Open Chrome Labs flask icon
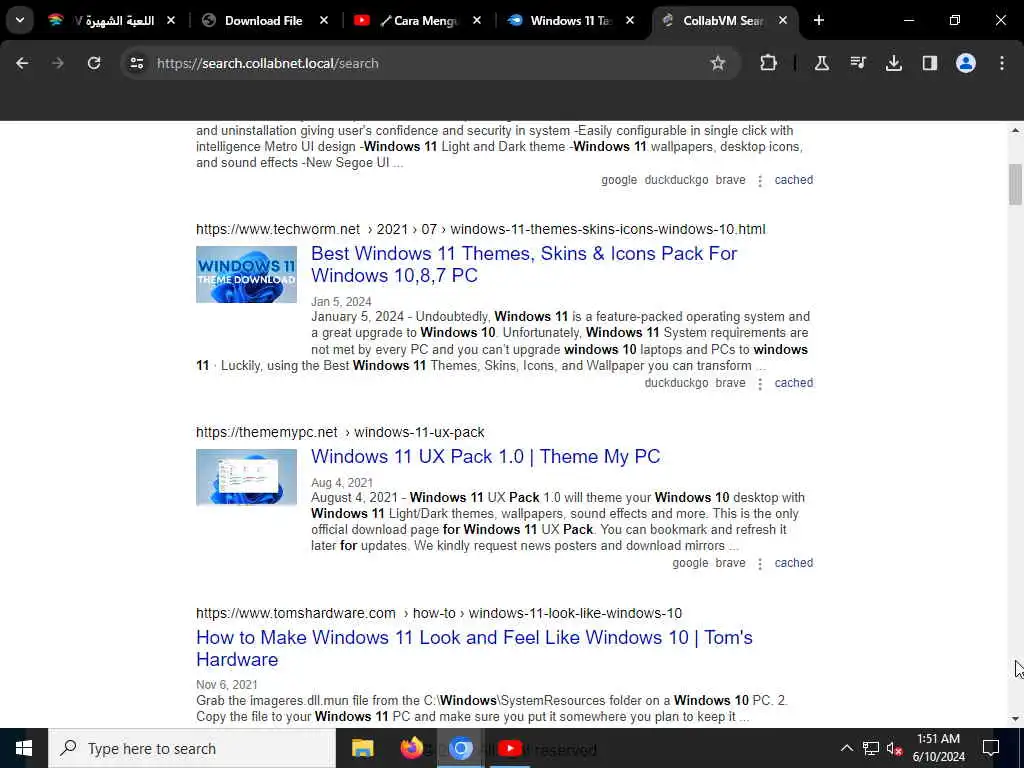1024x768 pixels. click(x=822, y=63)
